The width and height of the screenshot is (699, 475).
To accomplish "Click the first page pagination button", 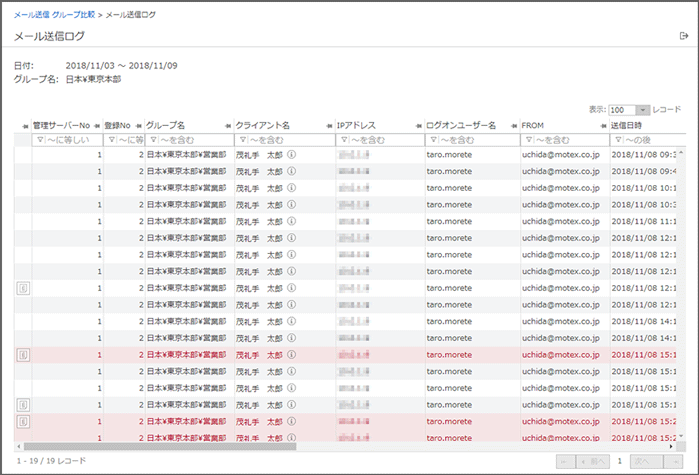I will (x=565, y=462).
